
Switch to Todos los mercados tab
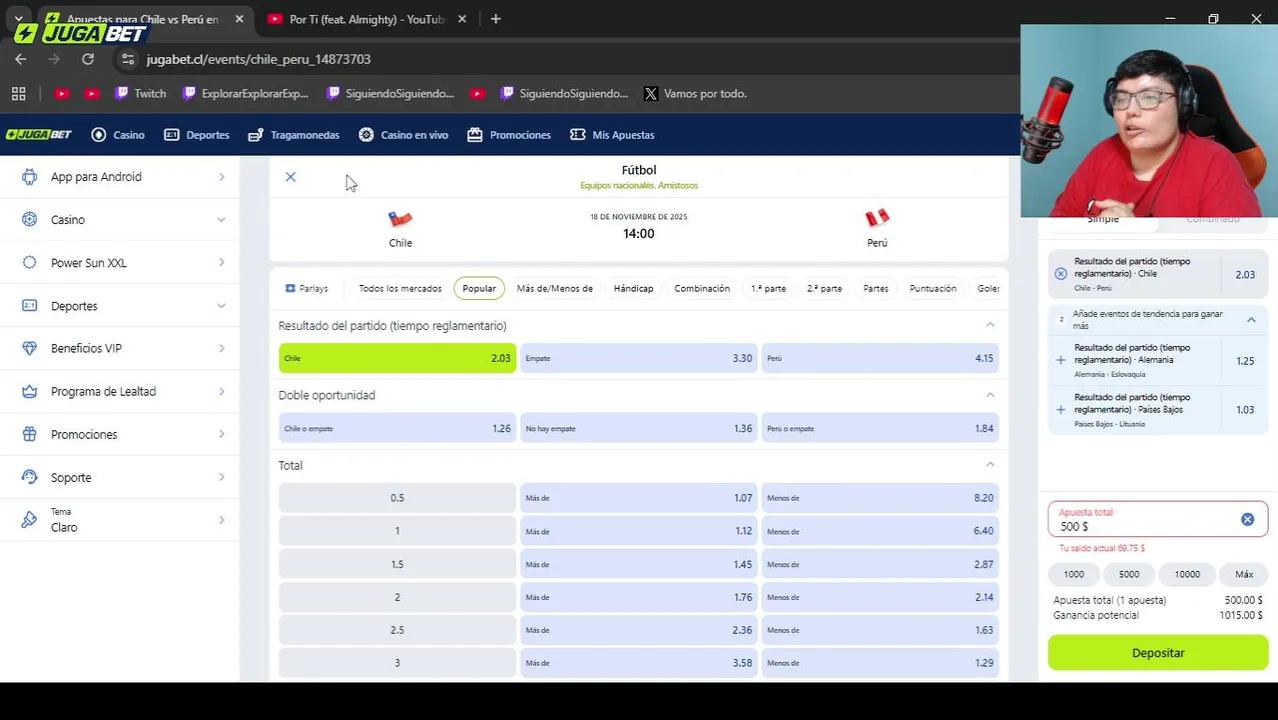click(x=400, y=288)
